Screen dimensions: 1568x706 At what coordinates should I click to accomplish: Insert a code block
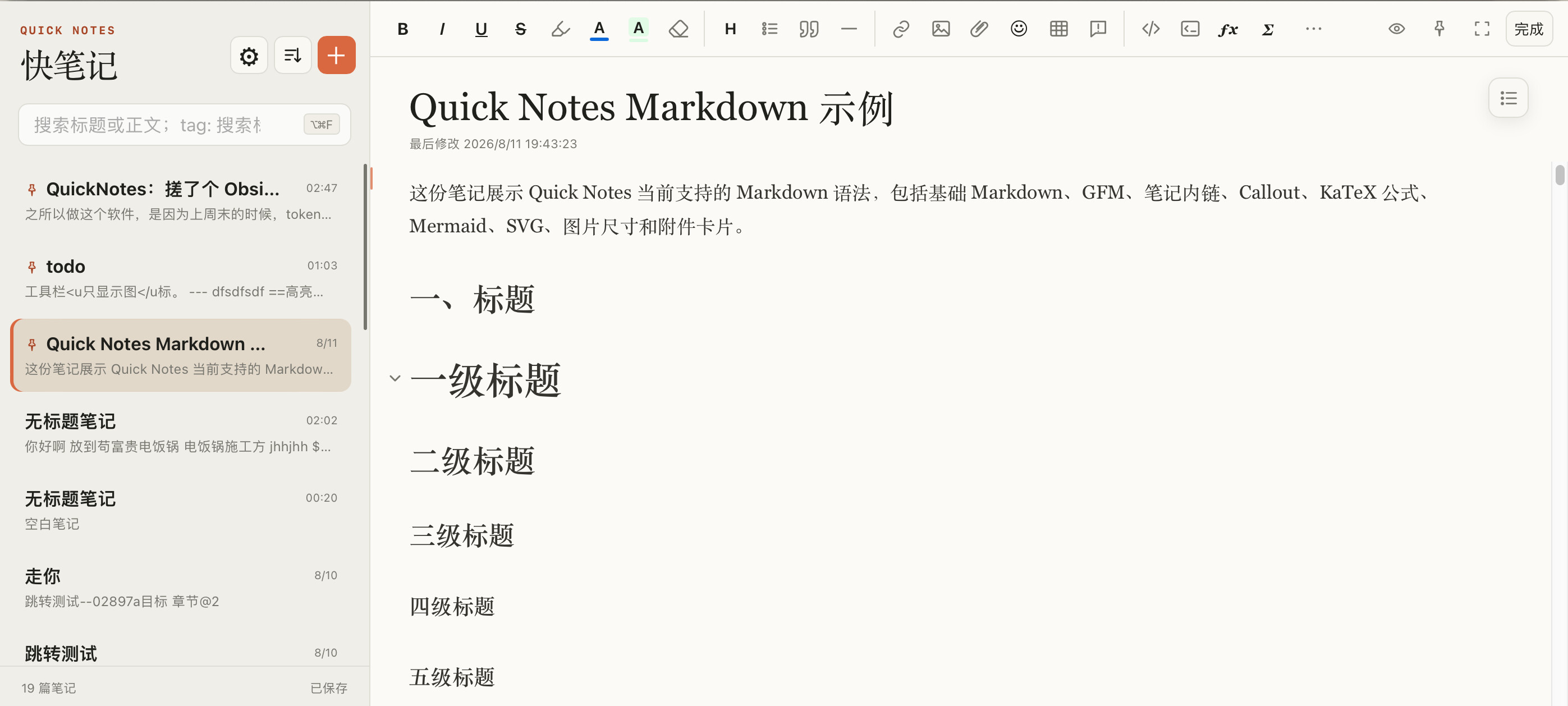point(1190,29)
